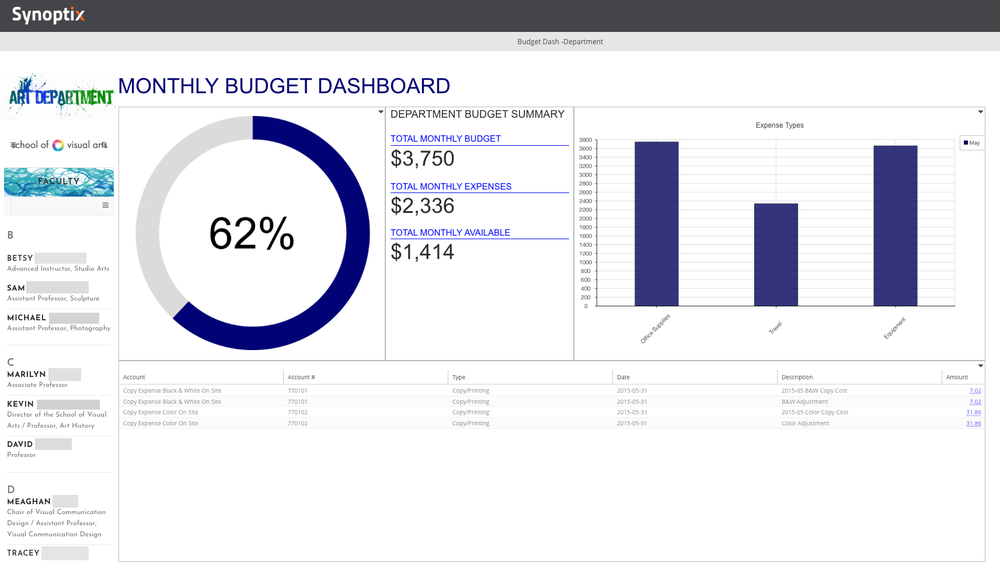Click the Budget Dash -Department header

[559, 41]
